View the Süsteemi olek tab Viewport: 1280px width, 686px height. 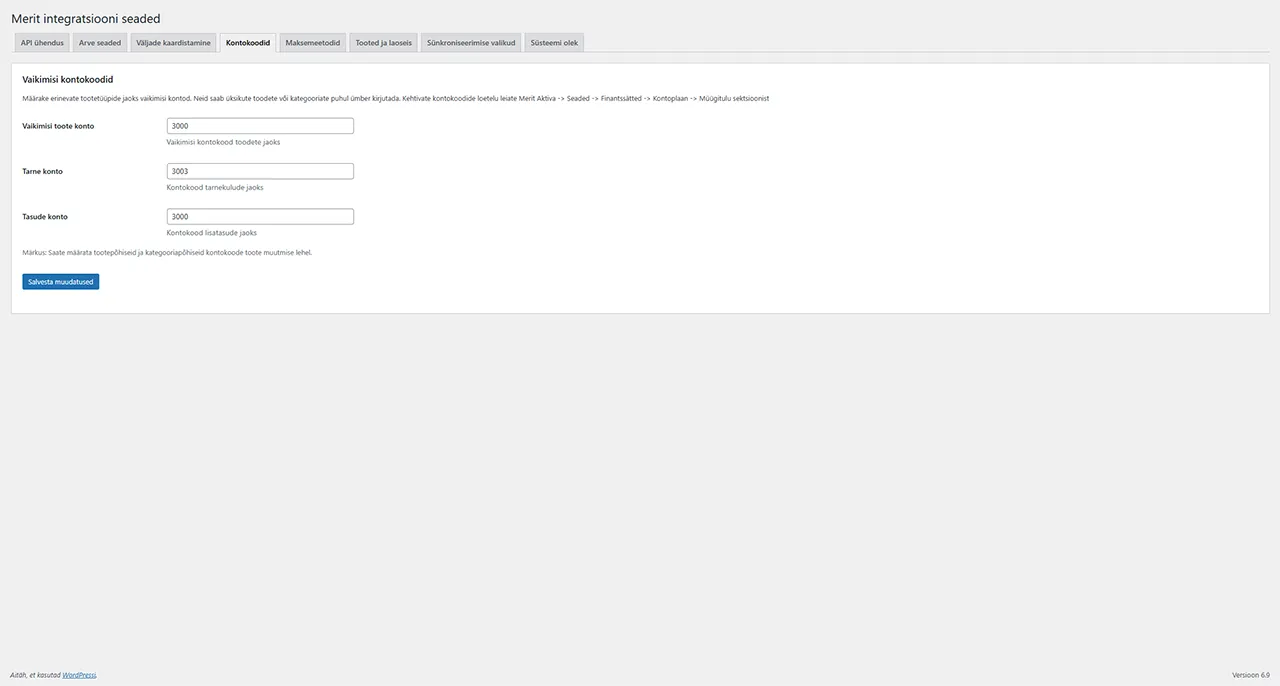point(554,43)
